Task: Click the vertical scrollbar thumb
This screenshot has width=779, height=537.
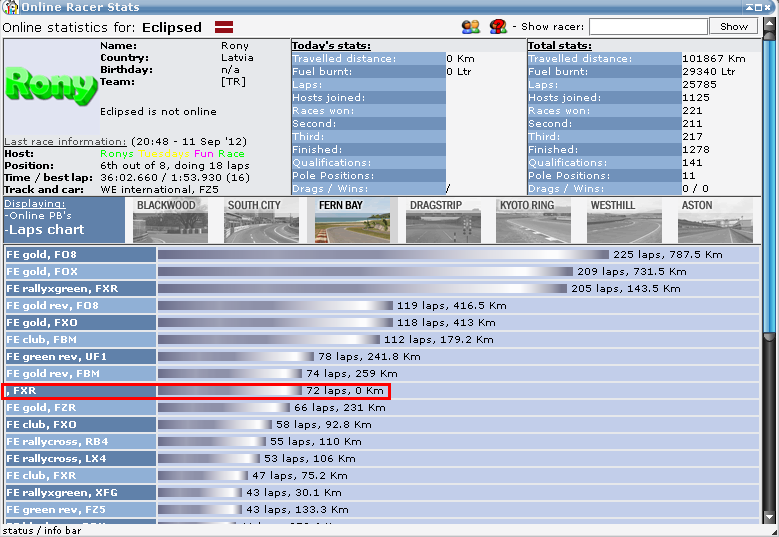Action: pos(770,187)
